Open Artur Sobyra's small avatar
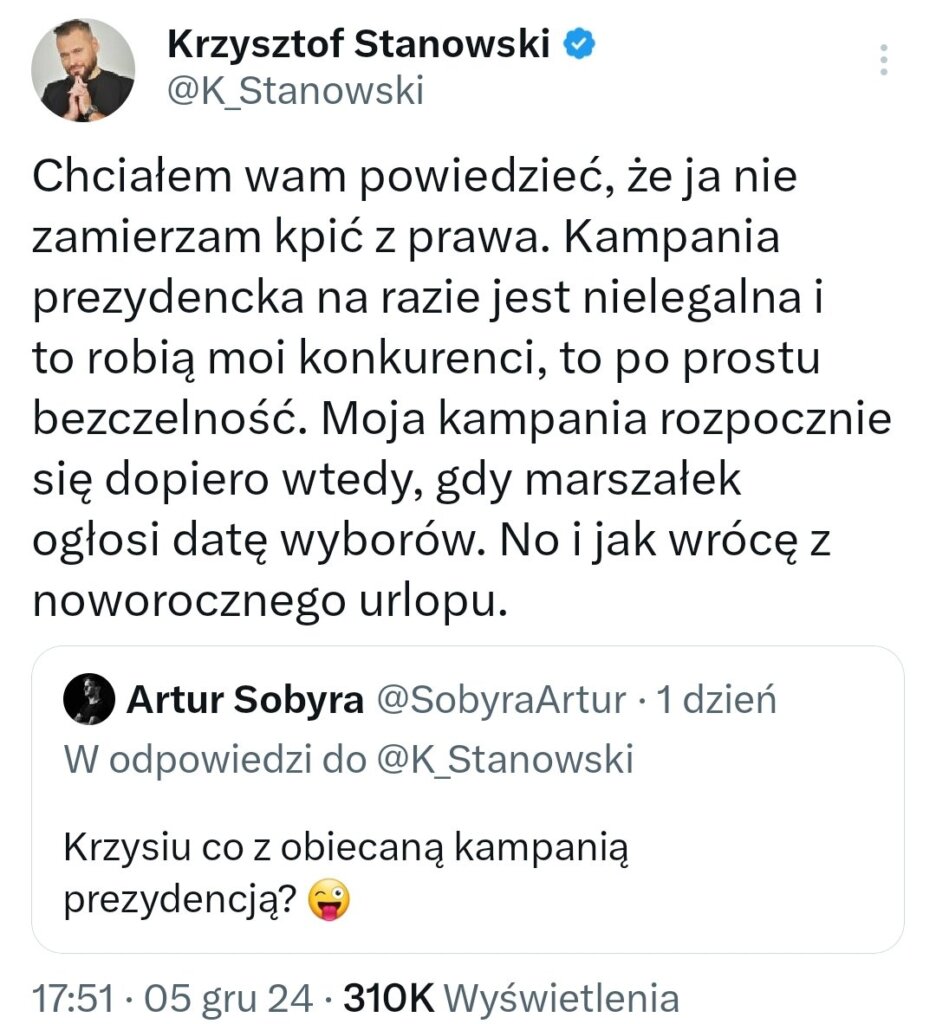The width and height of the screenshot is (936, 1024). pos(89,699)
